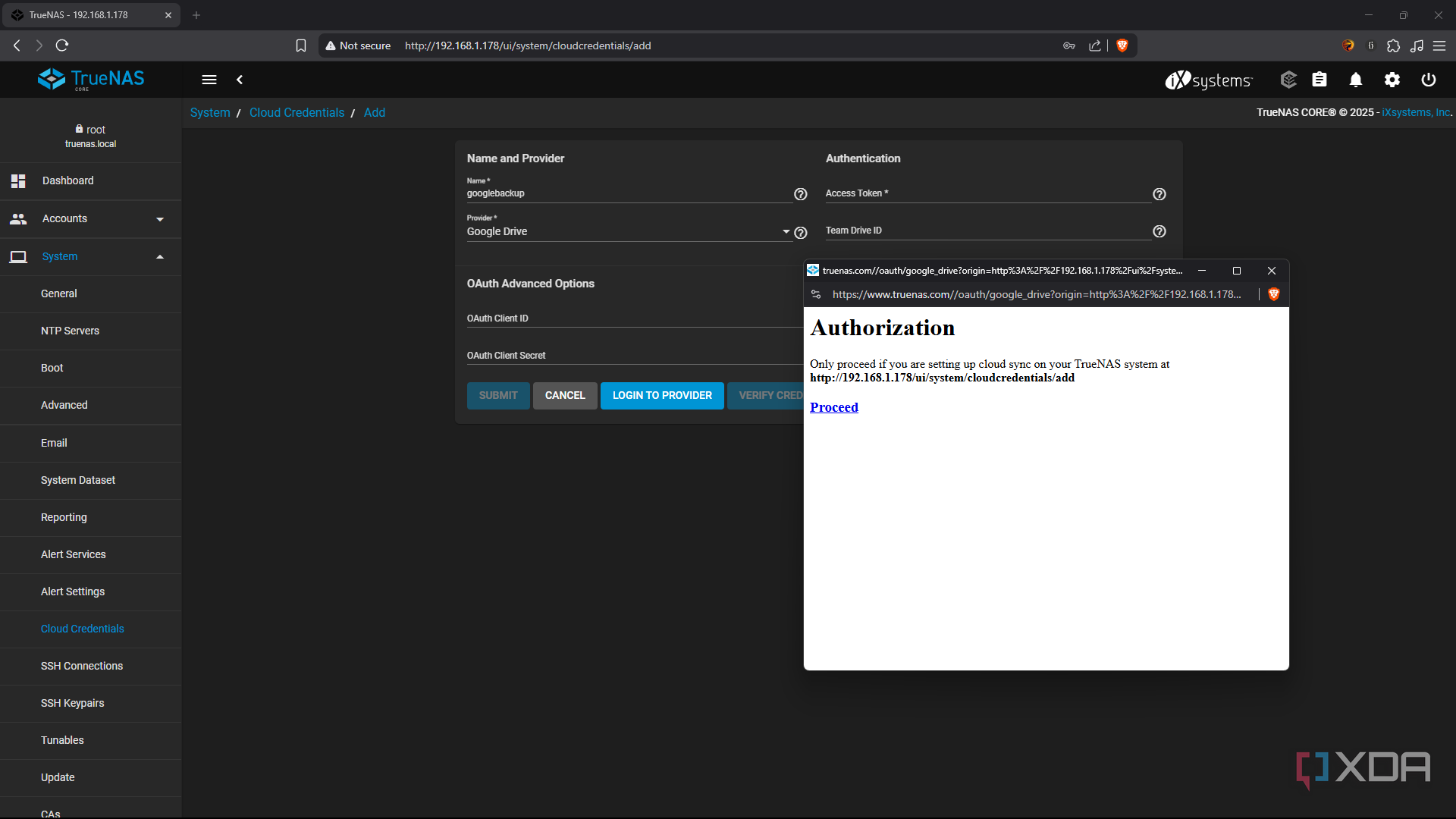Click Brave Shields icon in the popup window
This screenshot has width=1456, height=819.
(1274, 294)
